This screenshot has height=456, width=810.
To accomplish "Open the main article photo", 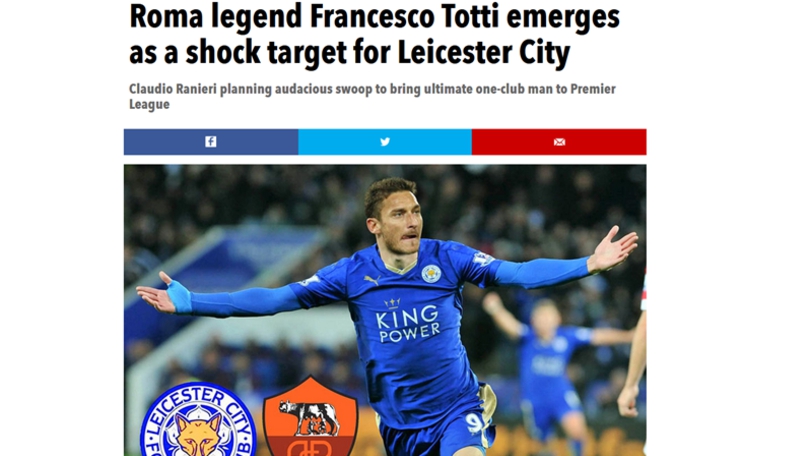I will pos(385,310).
